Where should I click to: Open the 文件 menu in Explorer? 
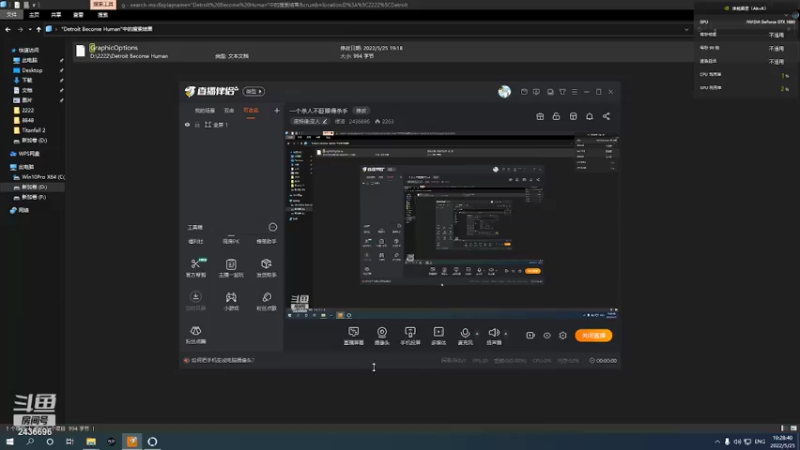coord(12,15)
